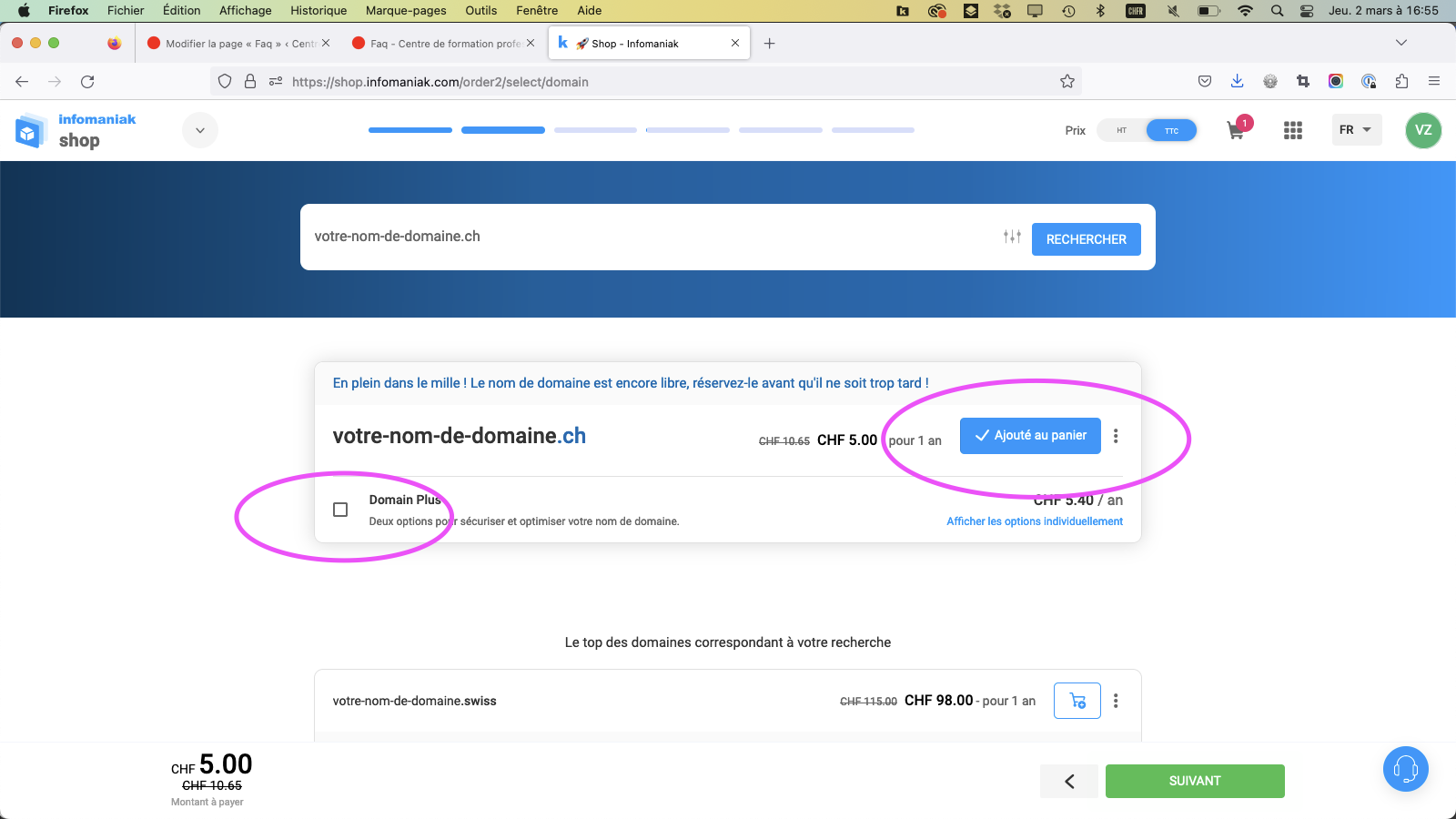Reload the current page
This screenshot has width=1456, height=819.
pyautogui.click(x=87, y=82)
